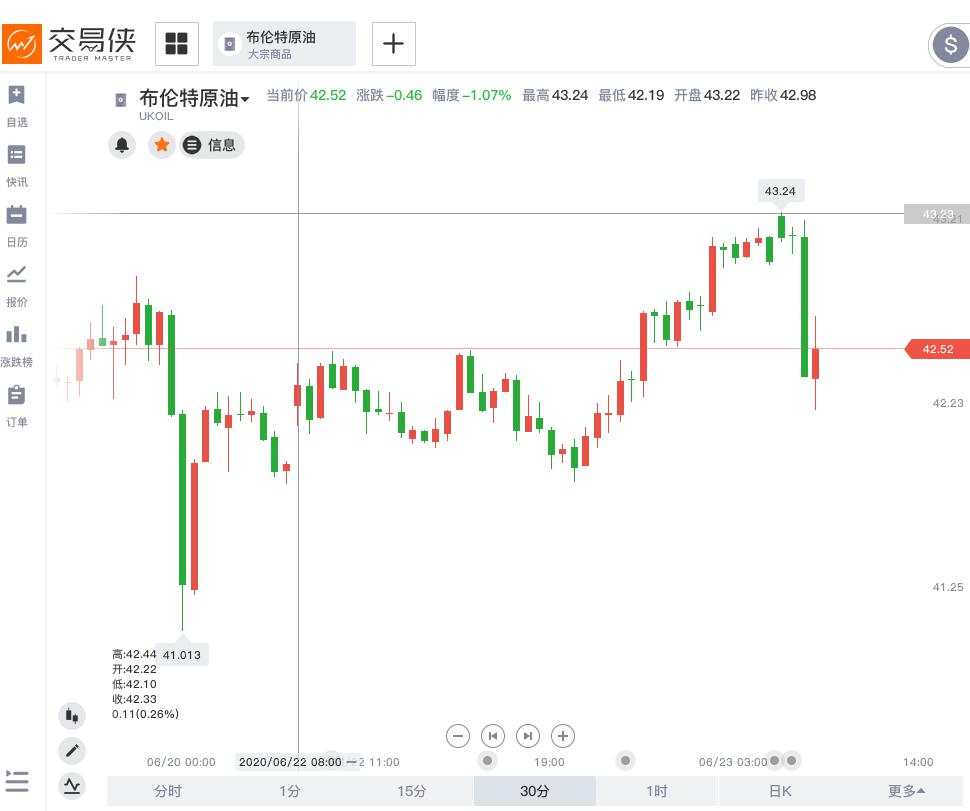
Task: Open the 自选 watchlist panel
Action: click(x=15, y=103)
